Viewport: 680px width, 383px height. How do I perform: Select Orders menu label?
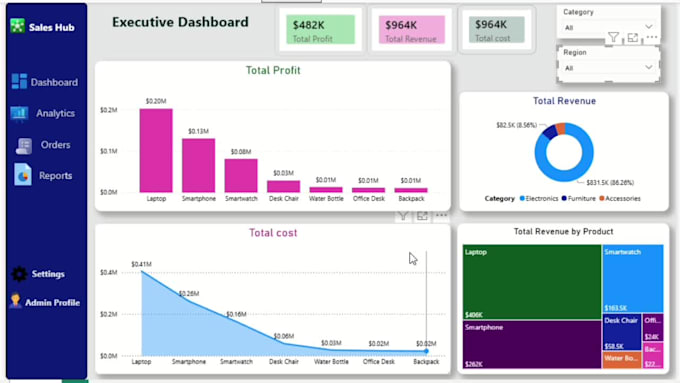click(x=56, y=145)
